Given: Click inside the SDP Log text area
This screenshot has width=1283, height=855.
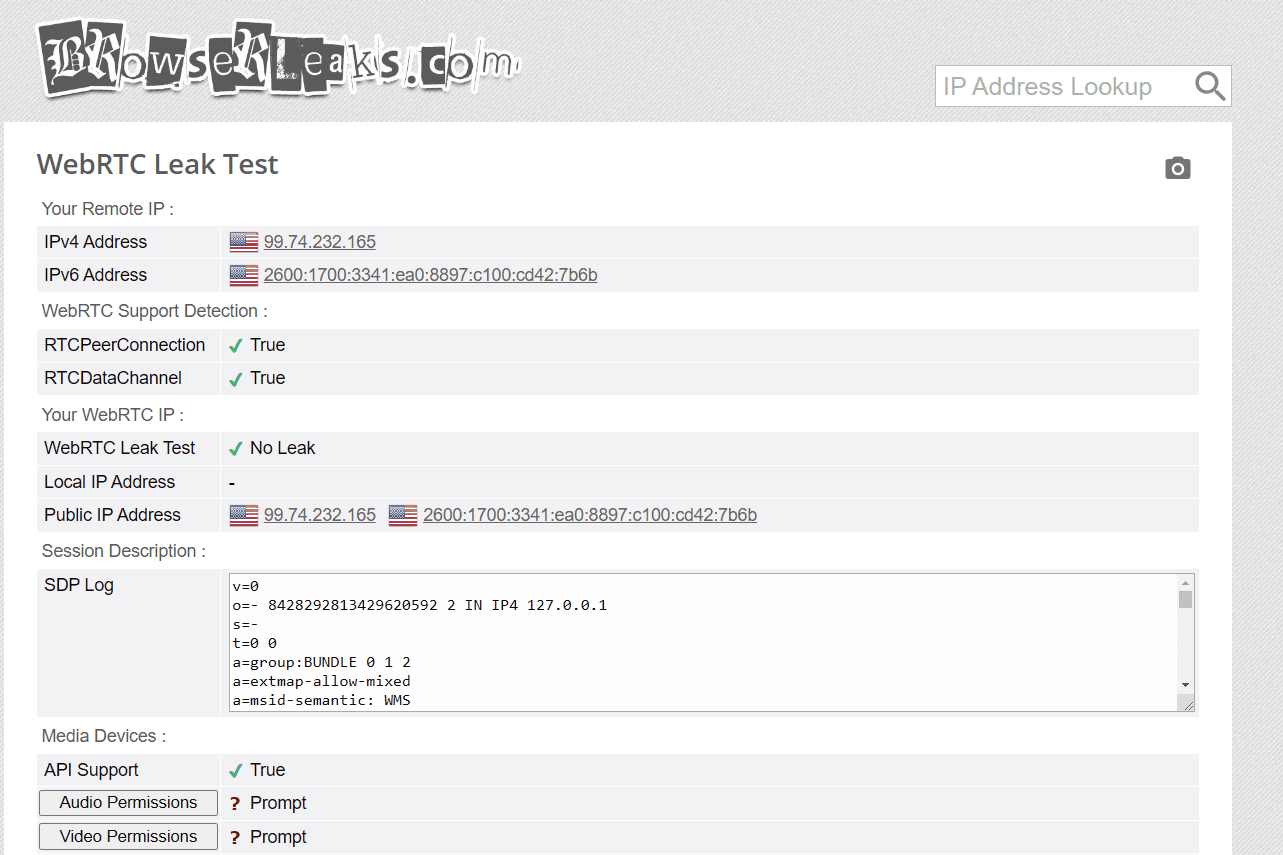Looking at the screenshot, I should tap(700, 642).
